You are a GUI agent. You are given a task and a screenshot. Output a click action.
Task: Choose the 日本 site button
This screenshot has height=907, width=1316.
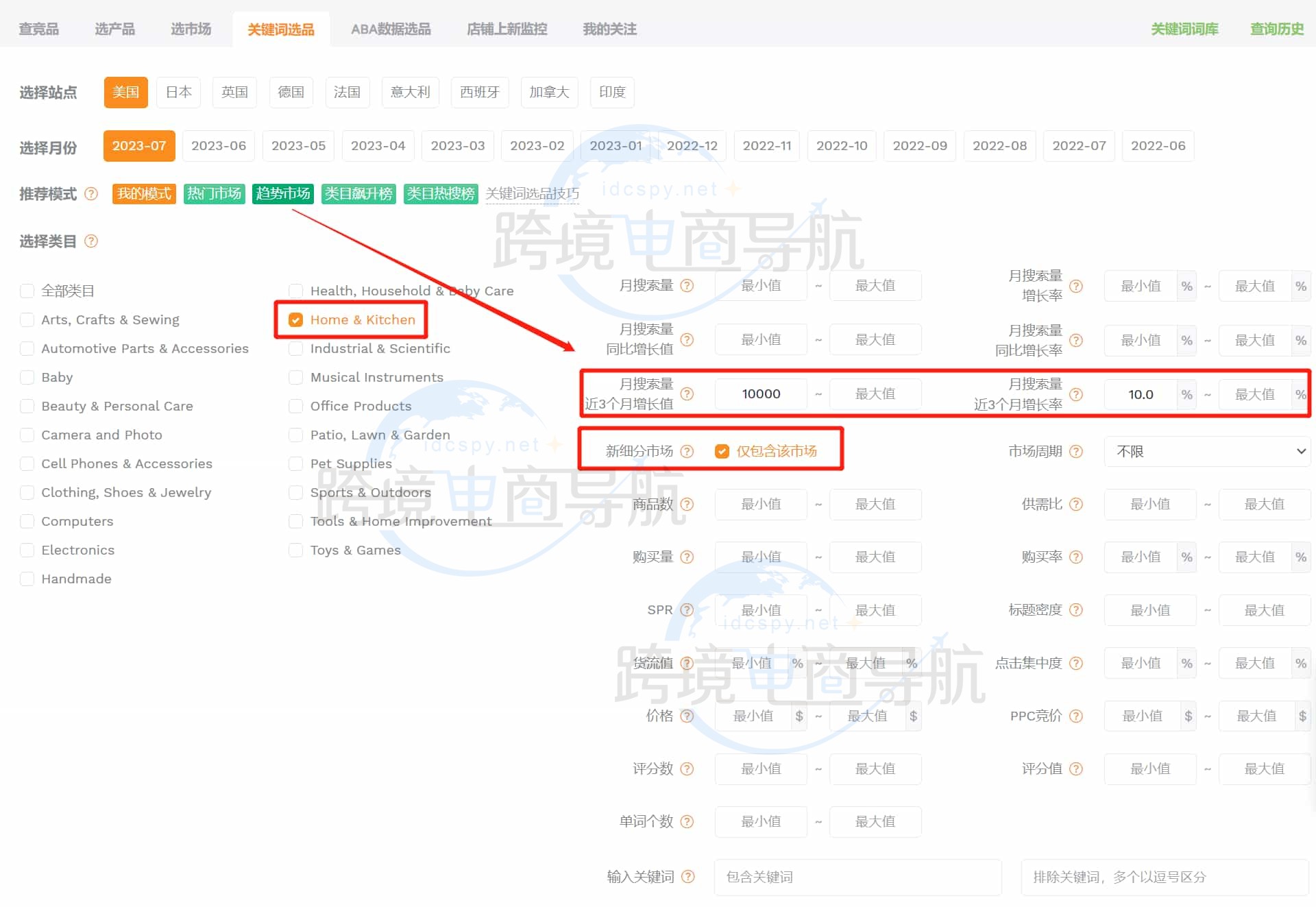tap(179, 93)
